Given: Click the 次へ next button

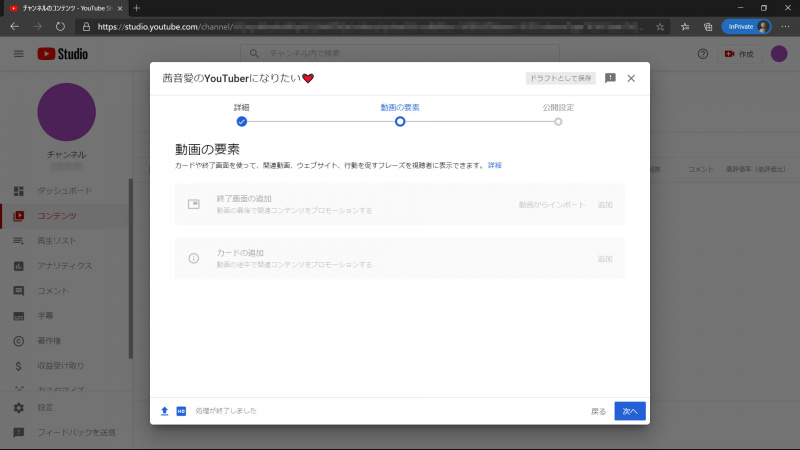Looking at the screenshot, I should click(x=630, y=411).
